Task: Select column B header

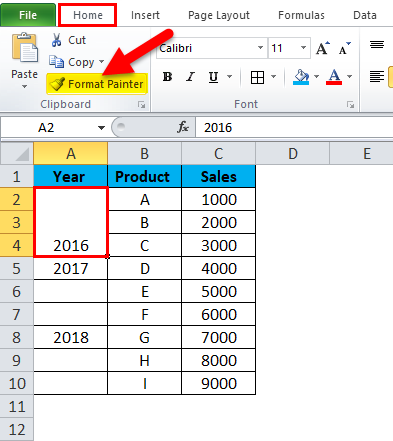Action: tap(145, 154)
